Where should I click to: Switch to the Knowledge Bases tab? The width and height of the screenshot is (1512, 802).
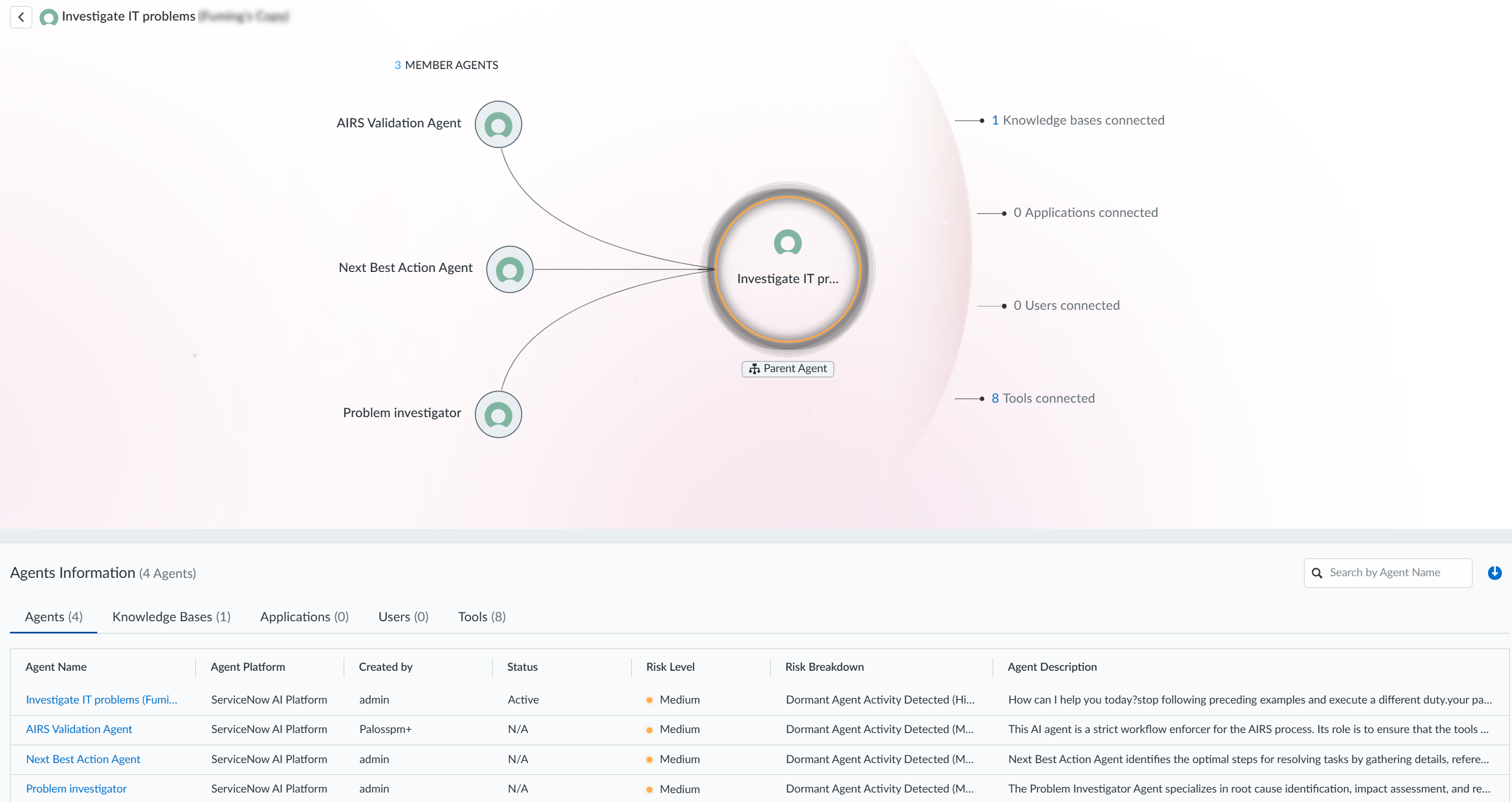pyautogui.click(x=171, y=616)
